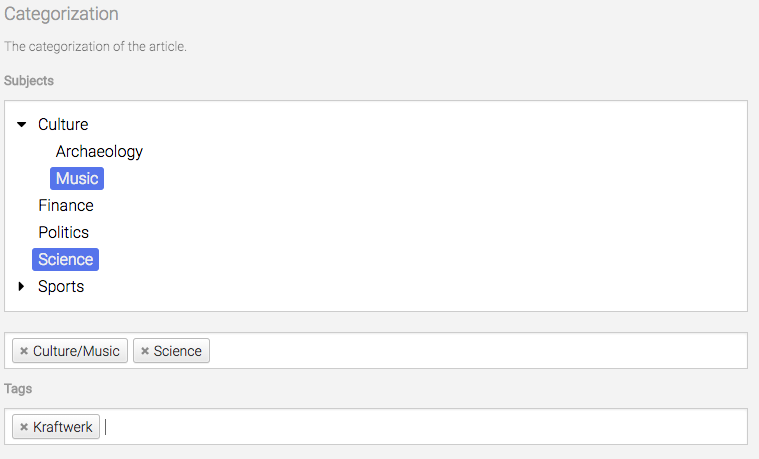Delete the Kraftwerk tag with its x

[x=24, y=427]
